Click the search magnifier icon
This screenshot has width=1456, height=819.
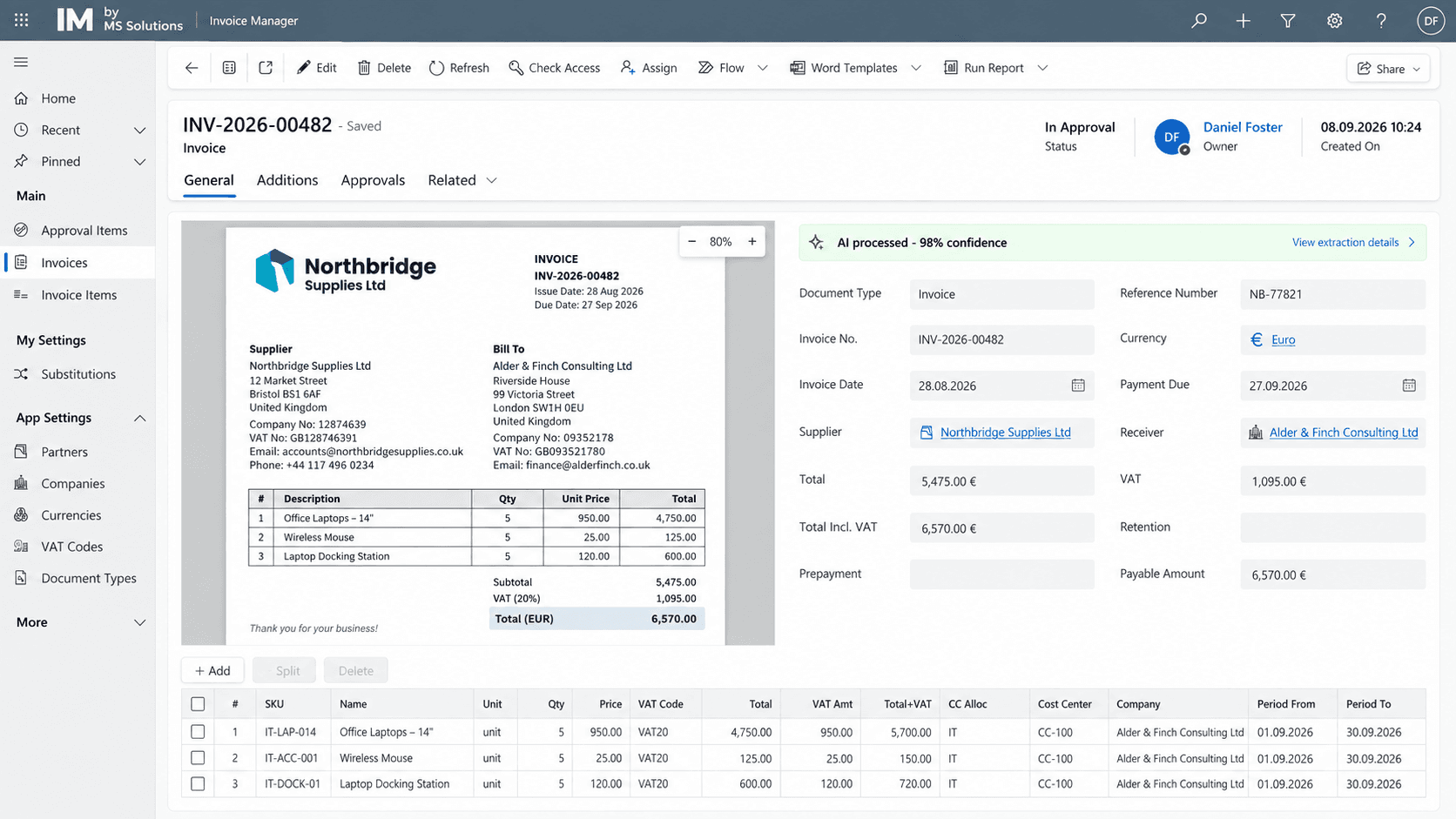[1199, 20]
